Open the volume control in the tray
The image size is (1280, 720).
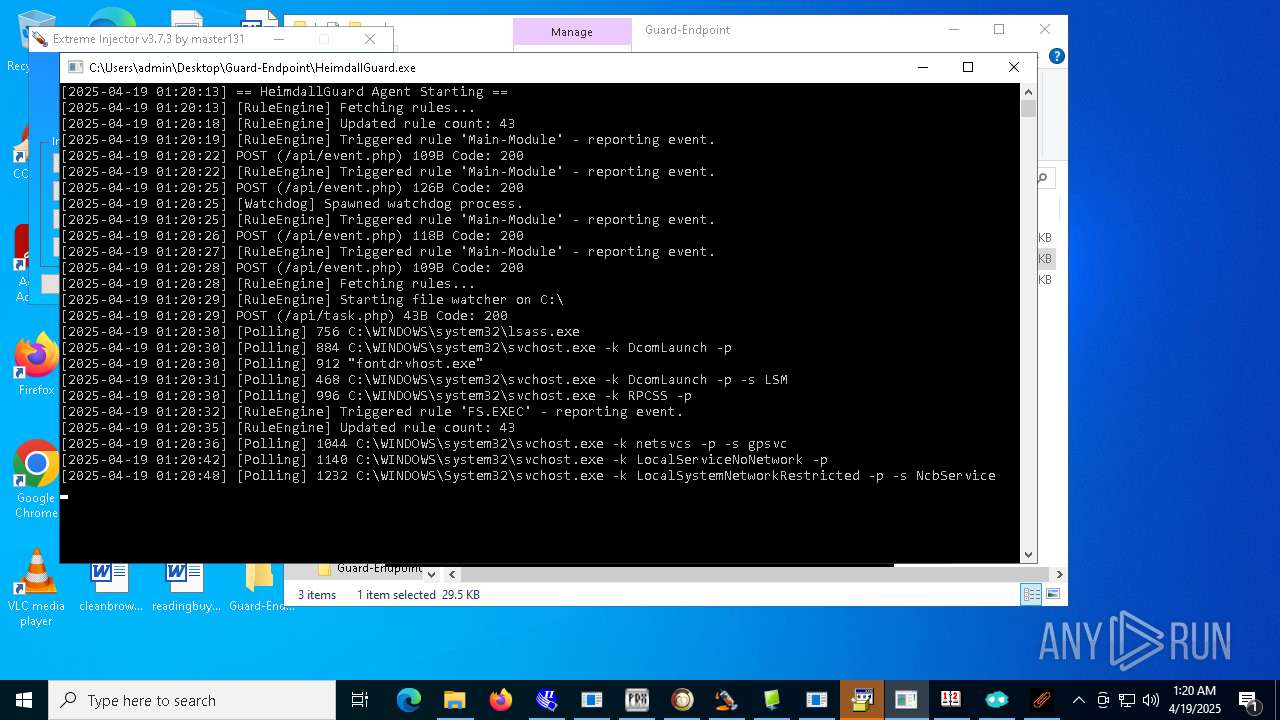(x=1150, y=700)
